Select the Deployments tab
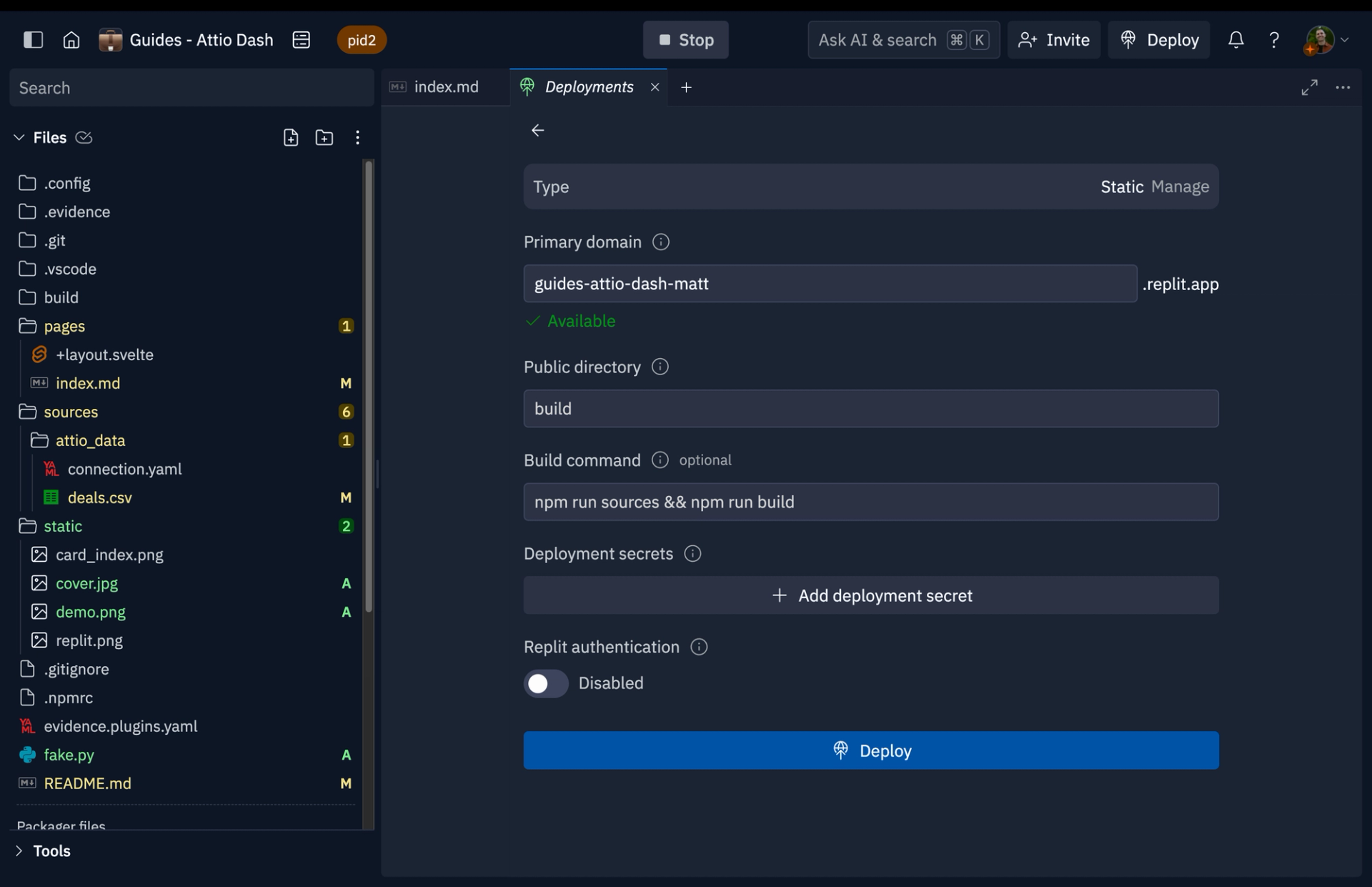 pyautogui.click(x=589, y=85)
